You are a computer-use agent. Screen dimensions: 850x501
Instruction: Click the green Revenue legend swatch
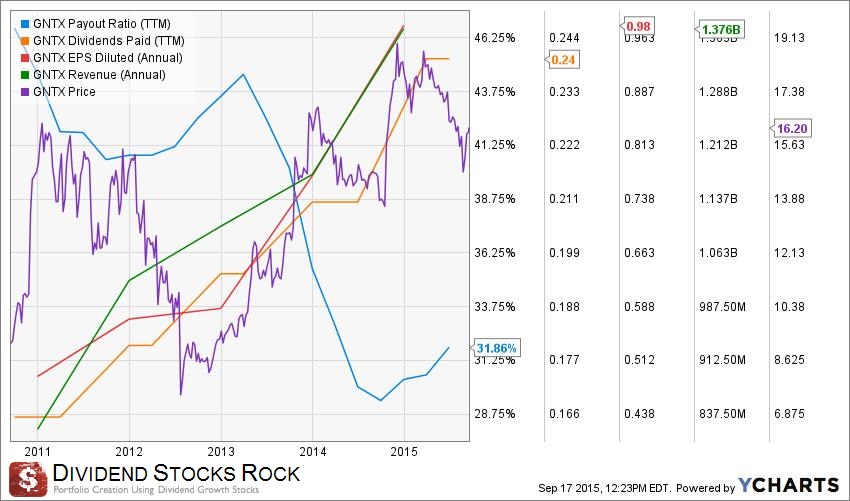pyautogui.click(x=24, y=75)
